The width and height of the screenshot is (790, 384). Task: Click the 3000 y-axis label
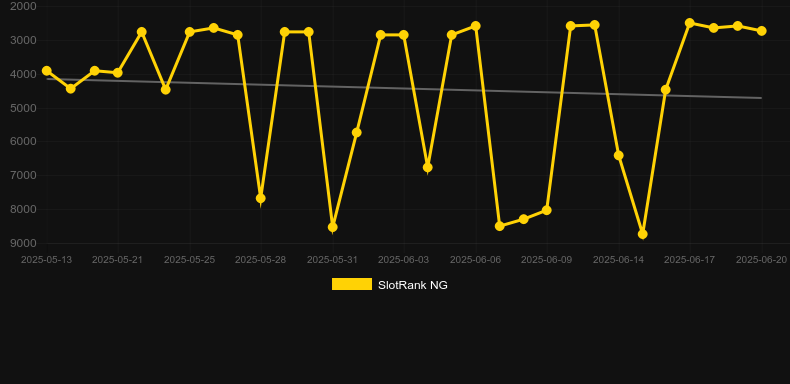click(x=23, y=40)
